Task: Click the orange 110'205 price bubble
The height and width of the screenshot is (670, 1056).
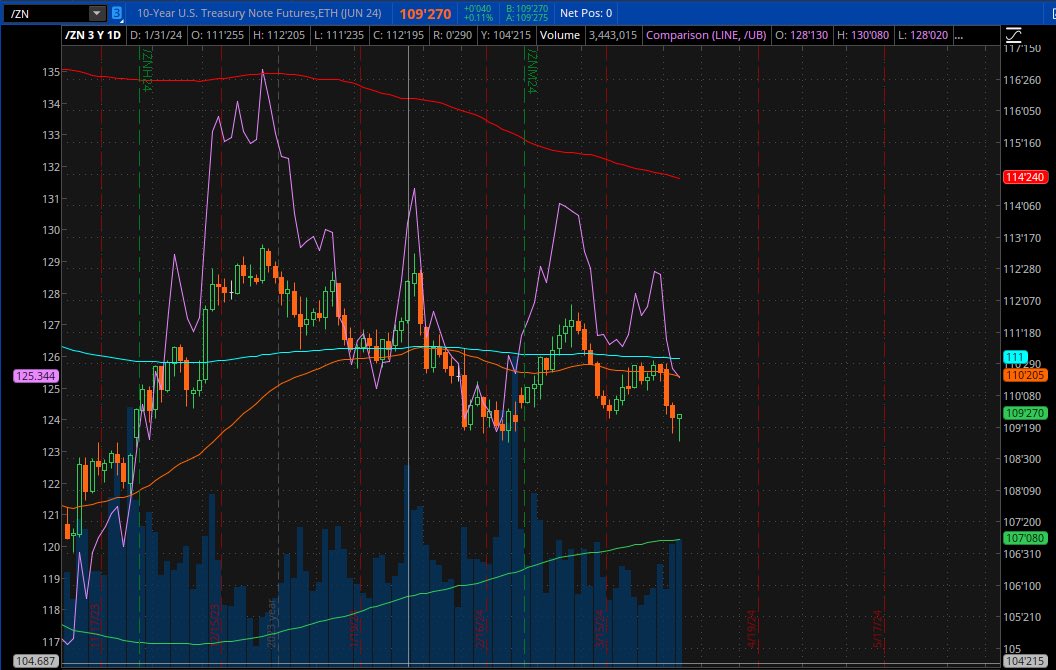Action: click(x=1024, y=375)
